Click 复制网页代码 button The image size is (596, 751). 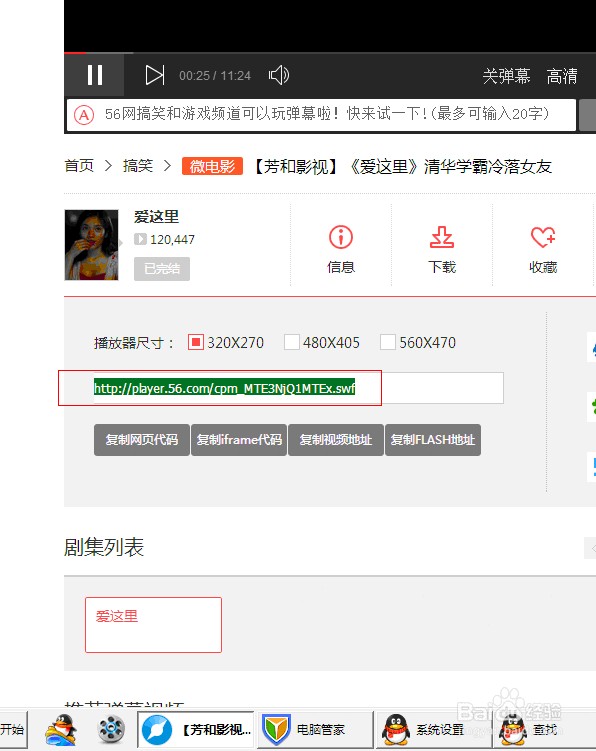click(x=142, y=440)
